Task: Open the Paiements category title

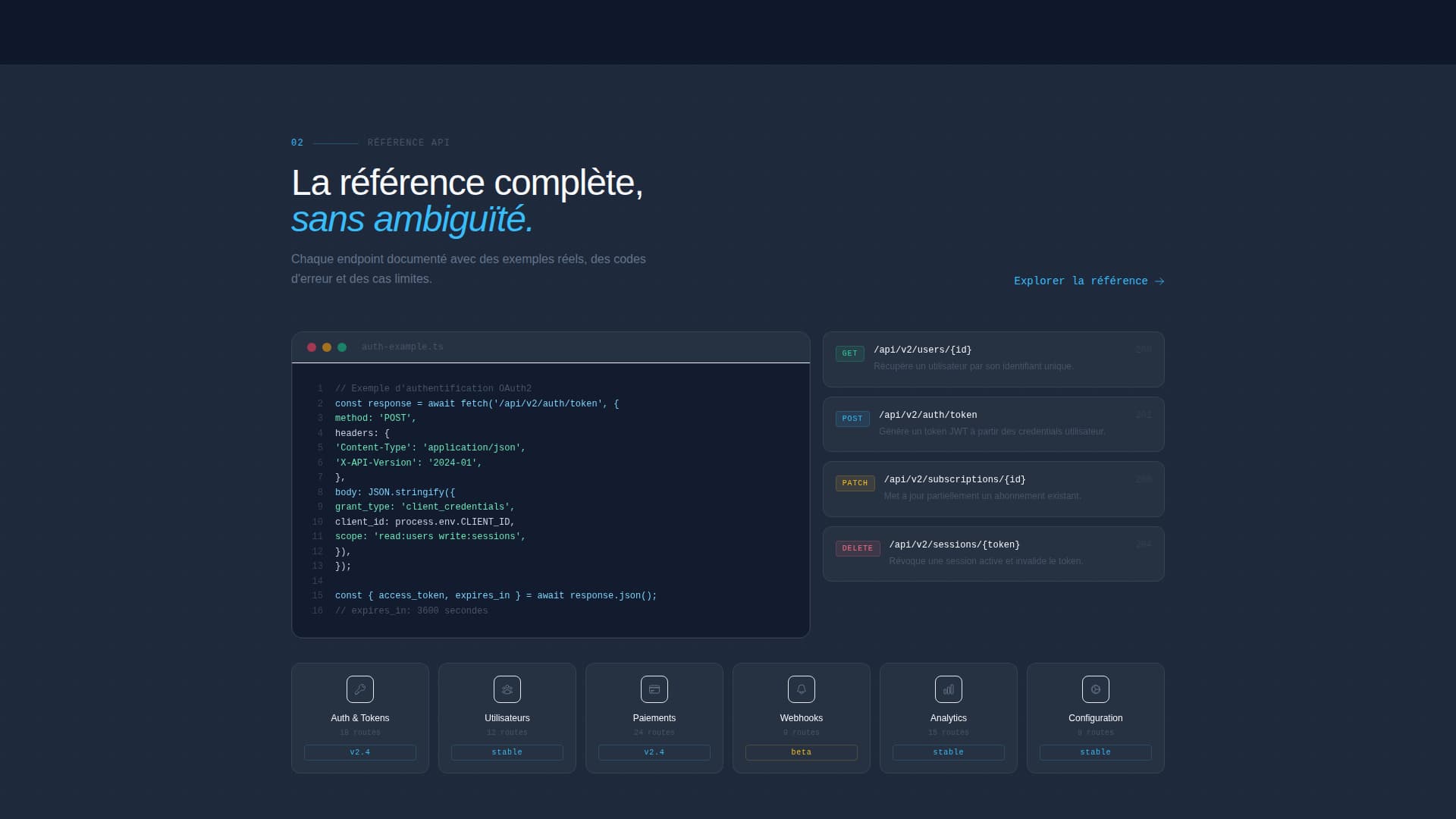Action: [654, 718]
